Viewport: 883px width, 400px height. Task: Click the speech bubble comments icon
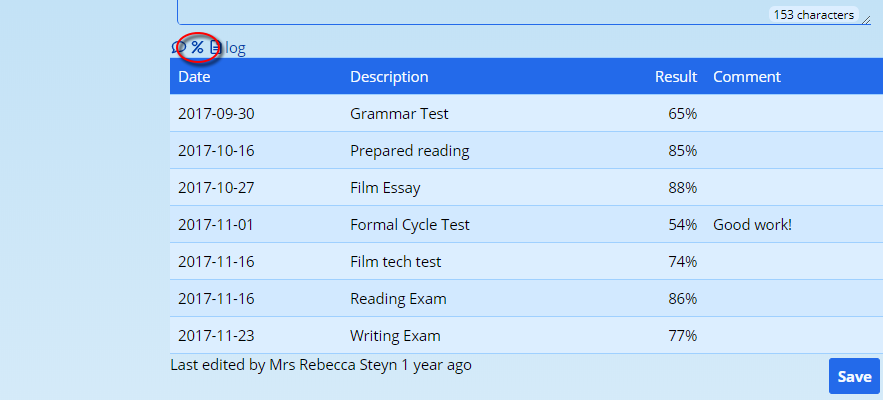tap(179, 47)
